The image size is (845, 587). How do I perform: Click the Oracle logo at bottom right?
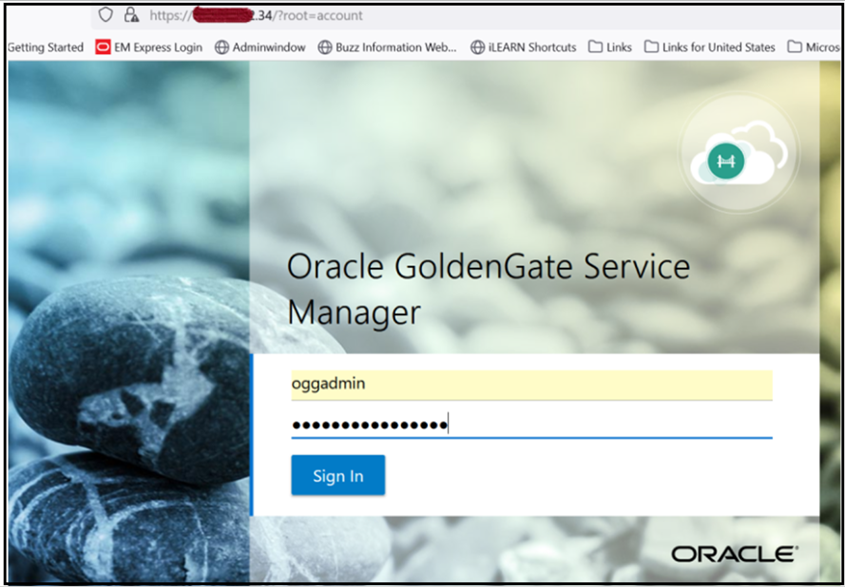(735, 554)
